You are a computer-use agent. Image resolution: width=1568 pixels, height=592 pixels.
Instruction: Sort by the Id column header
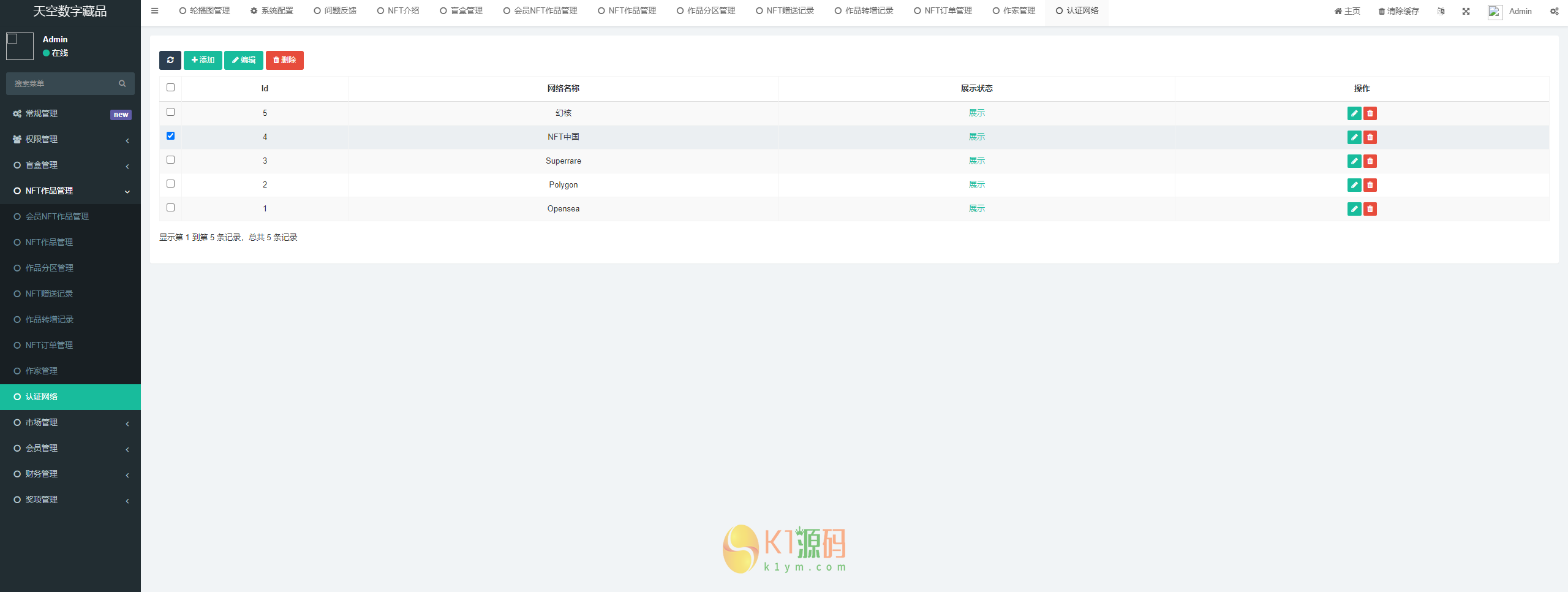click(x=265, y=88)
